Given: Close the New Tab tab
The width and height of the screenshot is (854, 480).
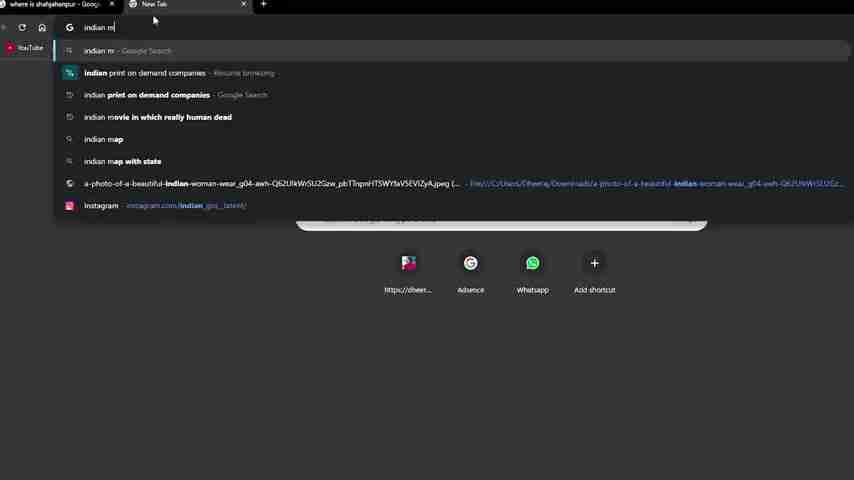Looking at the screenshot, I should [243, 5].
